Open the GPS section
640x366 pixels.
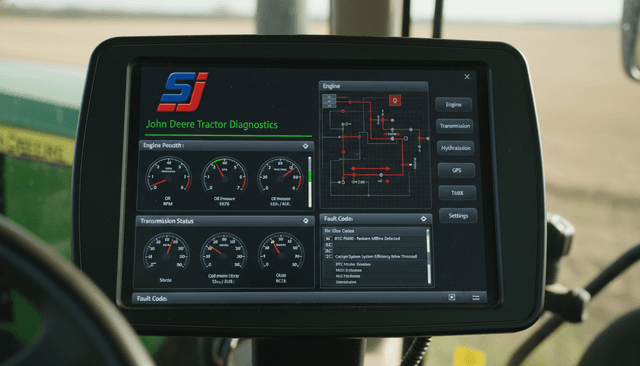(x=456, y=170)
